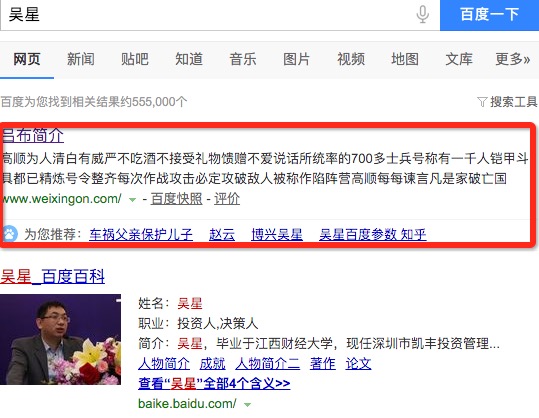The height and width of the screenshot is (418, 539).
Task: Expand the arrow next to baike.baidu.com
Action: [x=247, y=405]
